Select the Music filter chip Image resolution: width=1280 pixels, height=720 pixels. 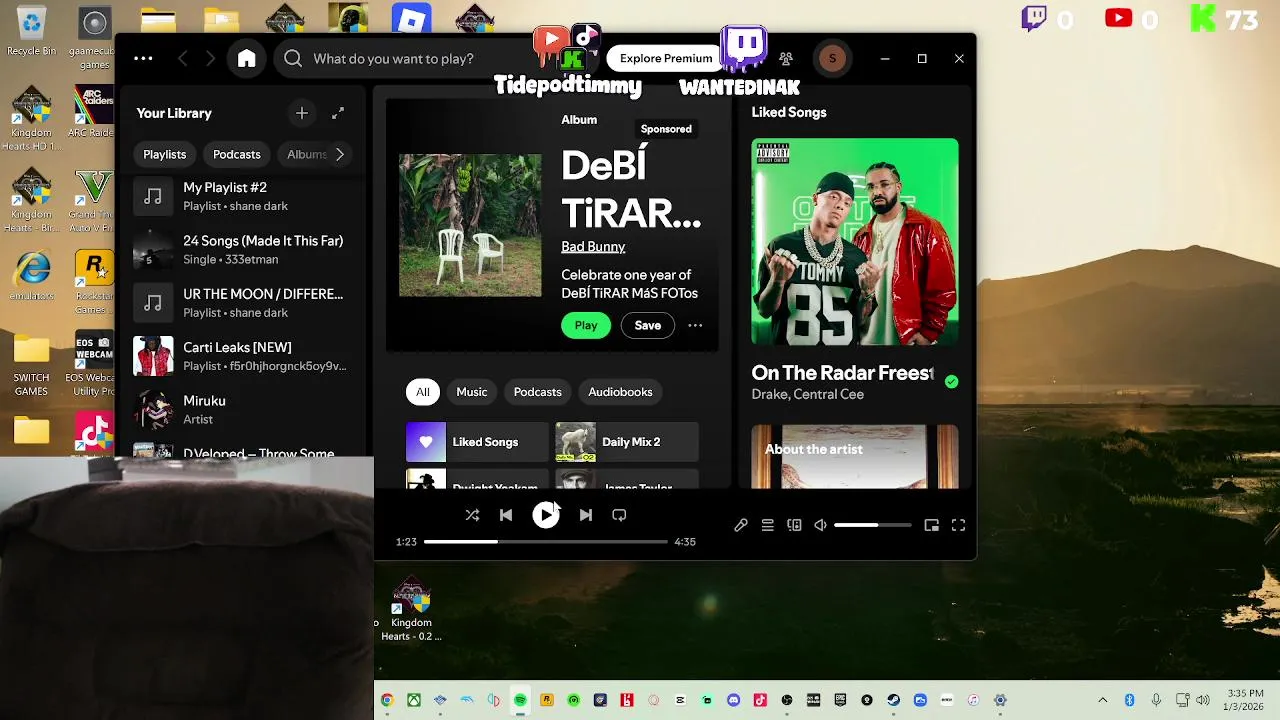click(472, 392)
